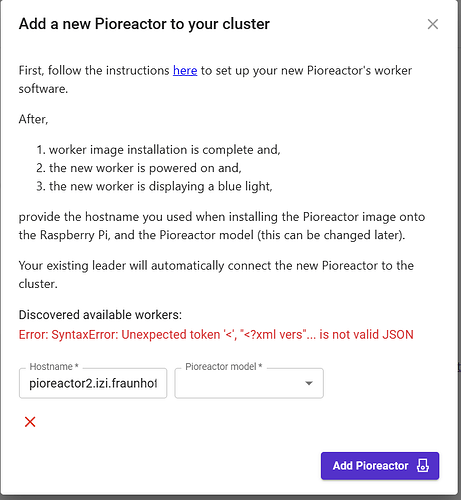Click the 'Hostname *' field label
This screenshot has height=500, width=461.
click(x=54, y=367)
